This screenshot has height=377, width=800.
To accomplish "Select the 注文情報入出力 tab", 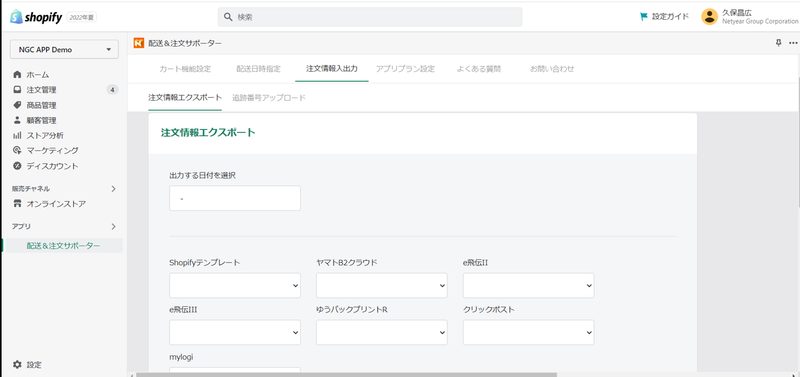I will click(x=332, y=69).
